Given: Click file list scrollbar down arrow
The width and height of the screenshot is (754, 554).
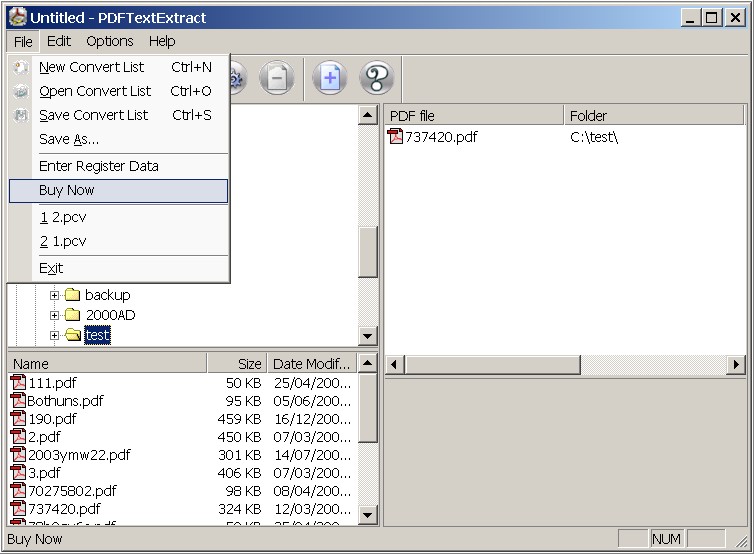Looking at the screenshot, I should [x=368, y=515].
